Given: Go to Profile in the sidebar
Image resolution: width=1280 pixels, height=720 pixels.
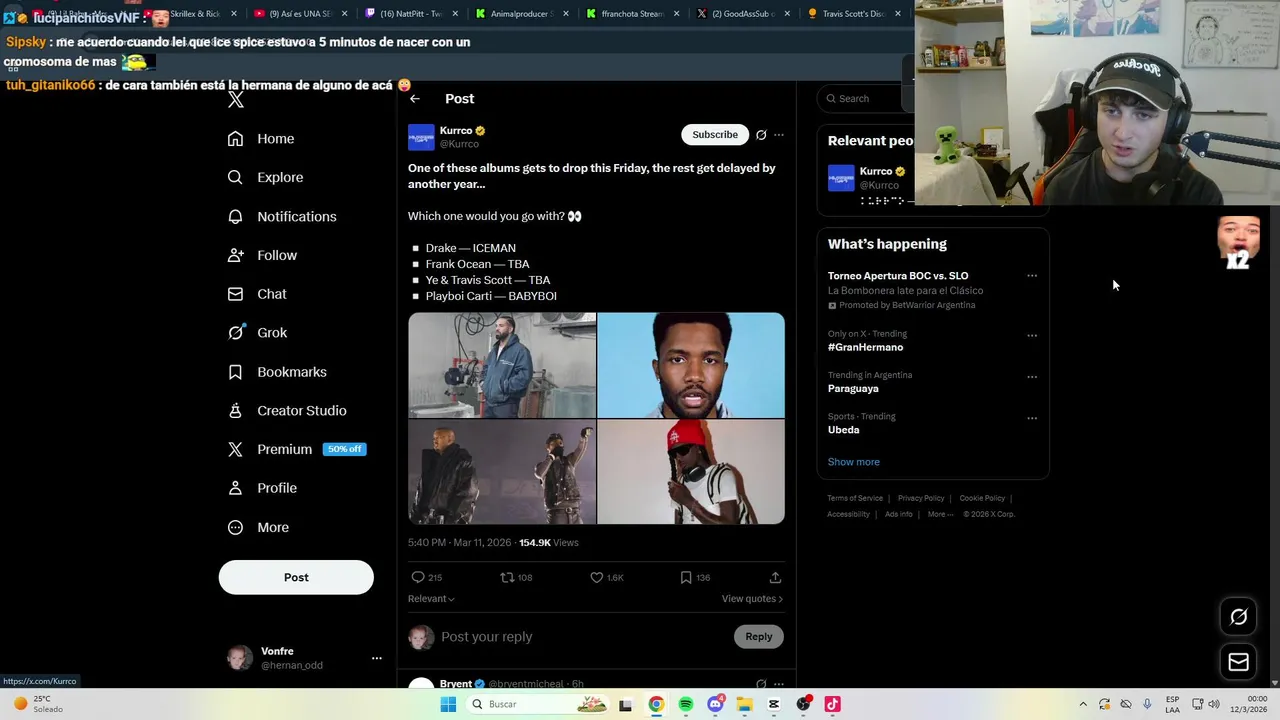Looking at the screenshot, I should coord(262,488).
